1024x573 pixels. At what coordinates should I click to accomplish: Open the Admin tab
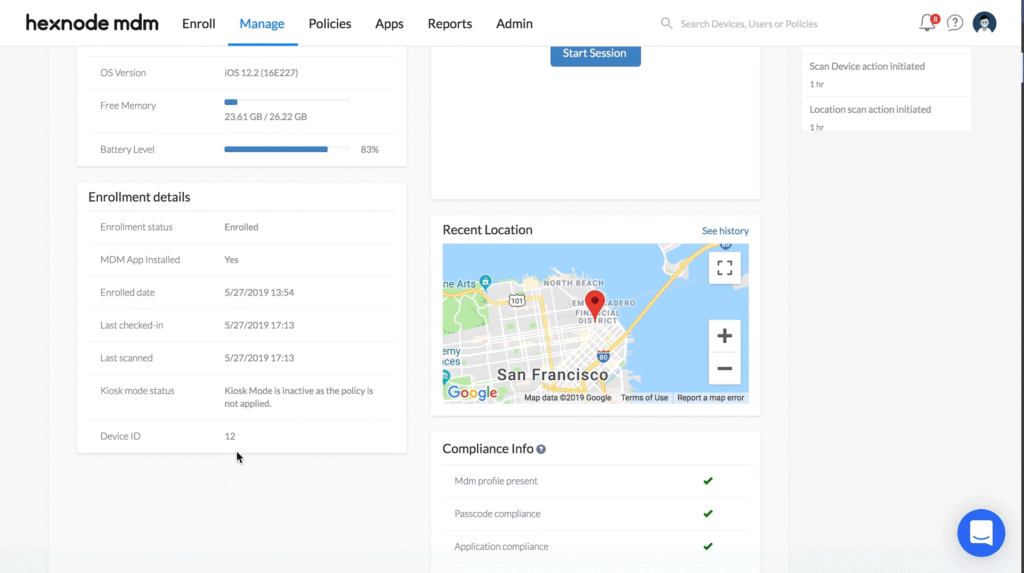514,23
